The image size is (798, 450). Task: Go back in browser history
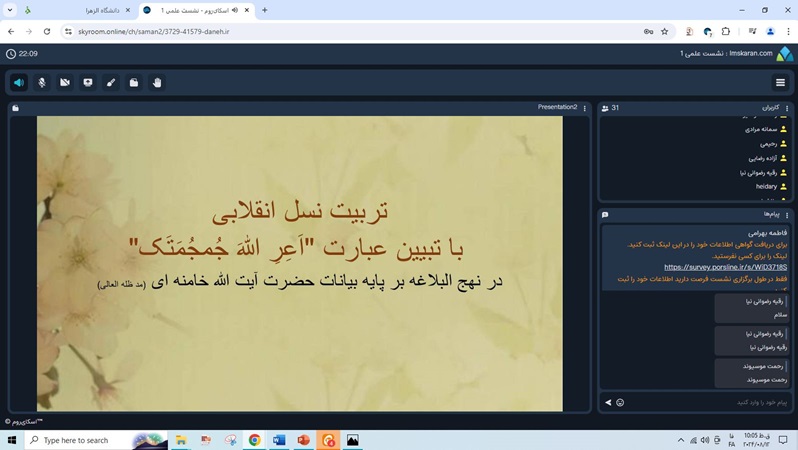pyautogui.click(x=11, y=32)
